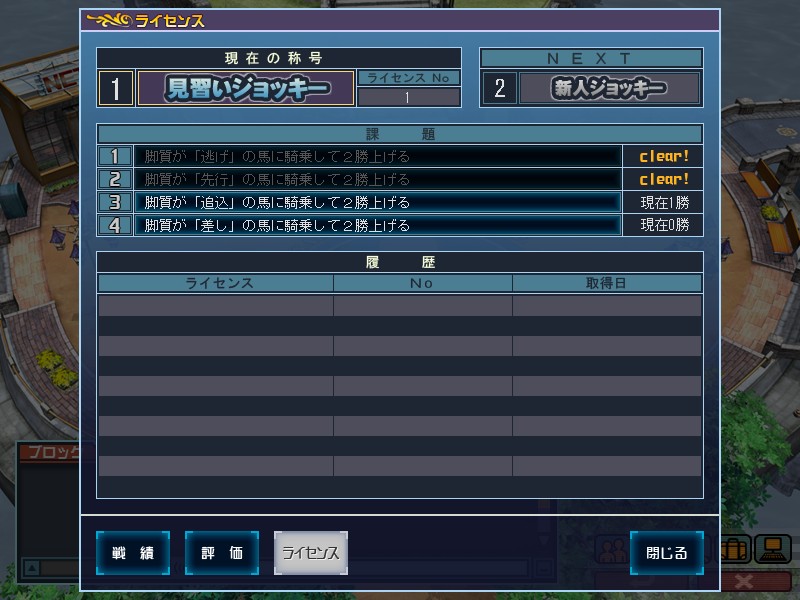The height and width of the screenshot is (600, 800).
Task: Click the 課題 section header
Action: tap(400, 134)
